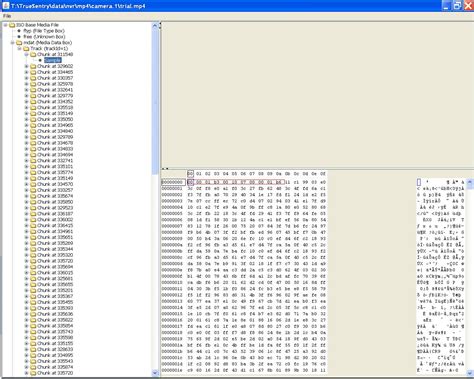Click folder icon of Chunk at 335774
Screen dimensions: 474x379
[x=33, y=172]
